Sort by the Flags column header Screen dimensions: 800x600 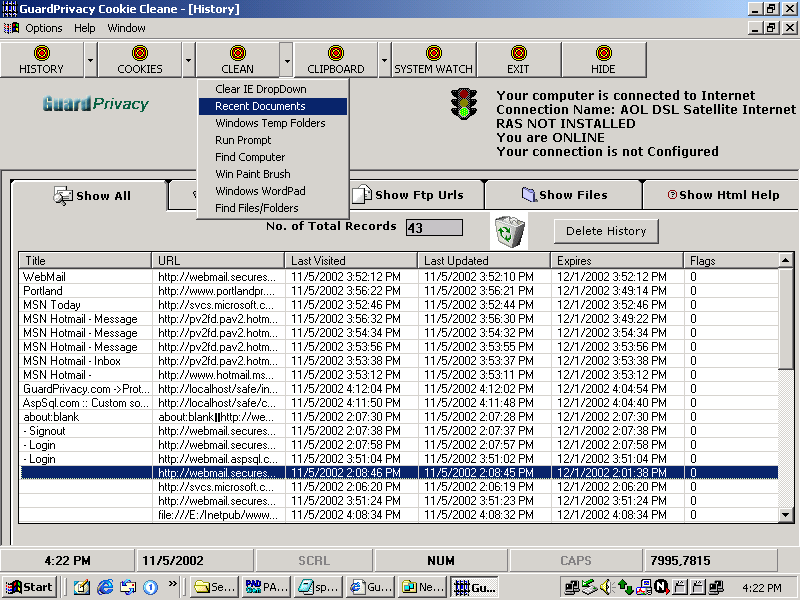[x=731, y=261]
